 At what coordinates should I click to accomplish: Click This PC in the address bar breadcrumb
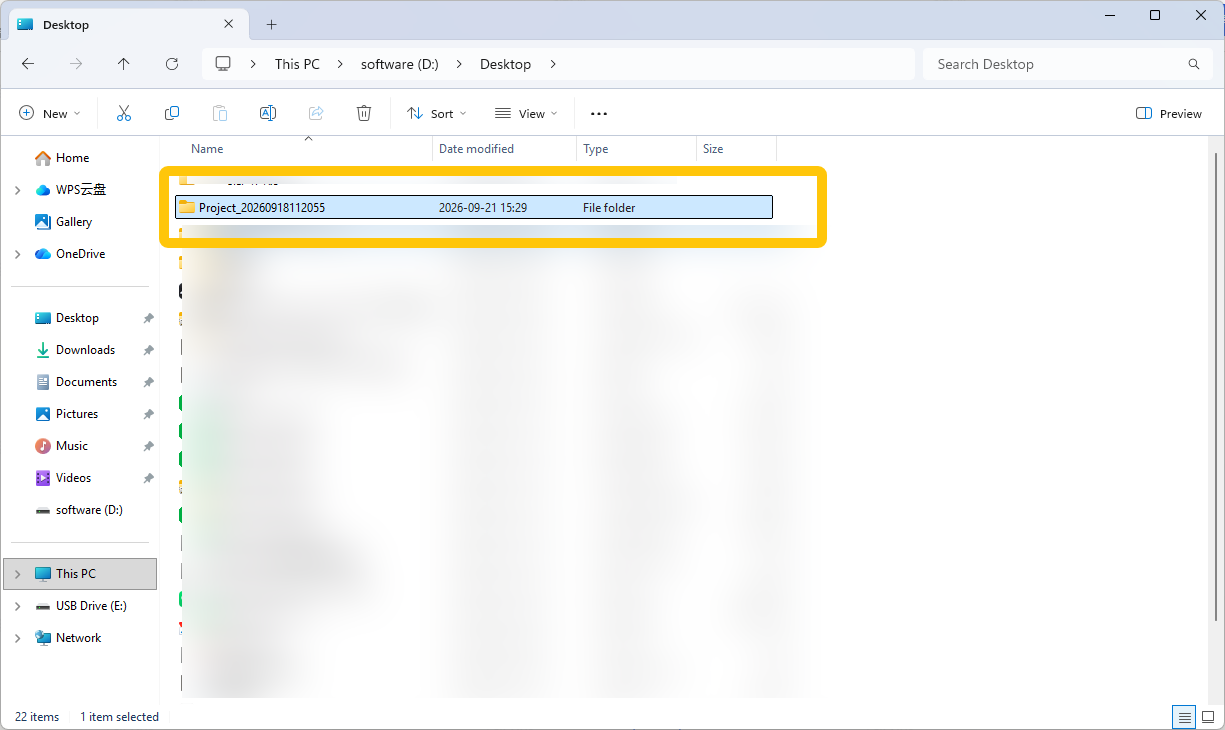tap(298, 64)
